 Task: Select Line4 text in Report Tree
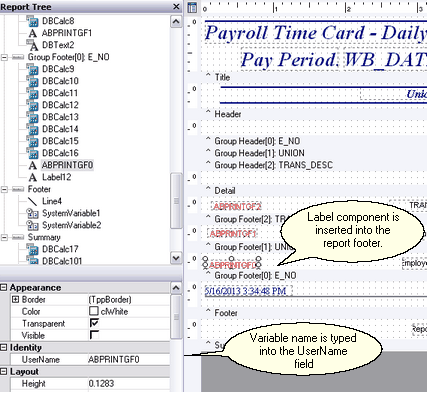(52, 201)
